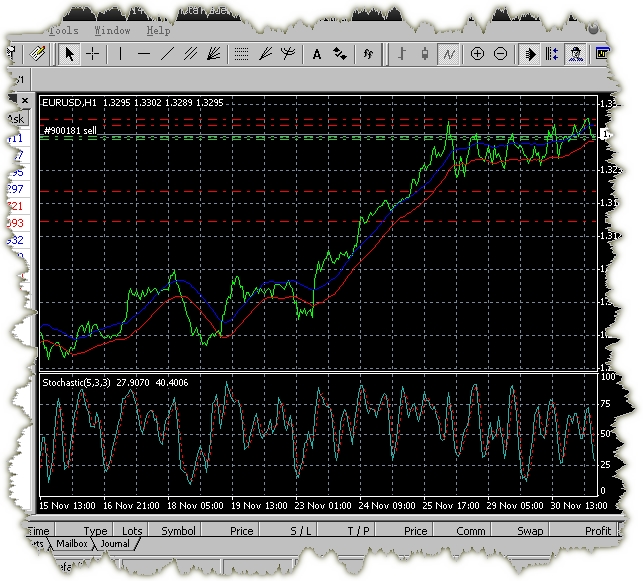Select the equidistant channel tool

(190, 54)
